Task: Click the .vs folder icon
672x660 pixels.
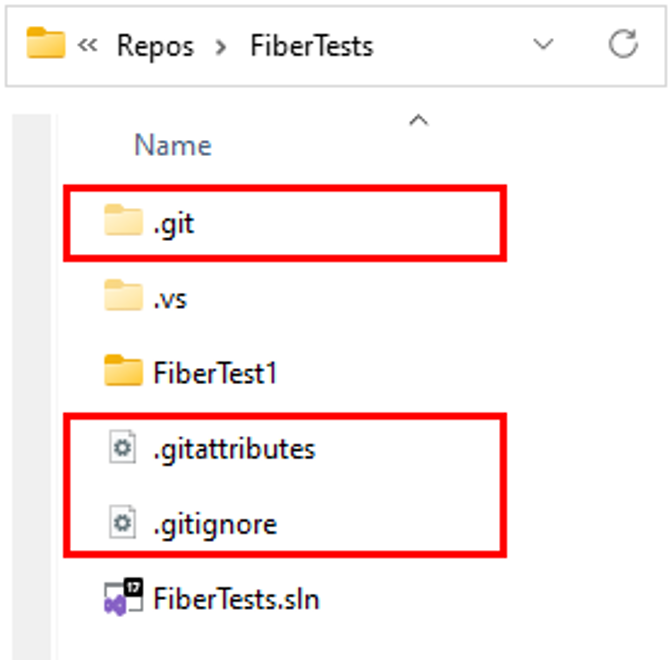Action: [x=123, y=295]
